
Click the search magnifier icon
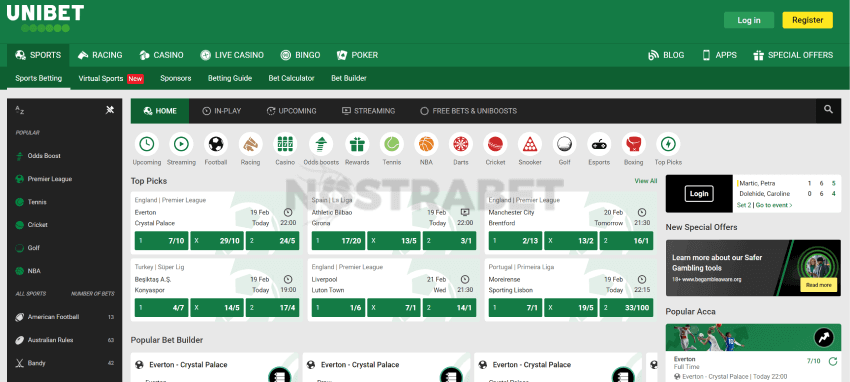[828, 110]
